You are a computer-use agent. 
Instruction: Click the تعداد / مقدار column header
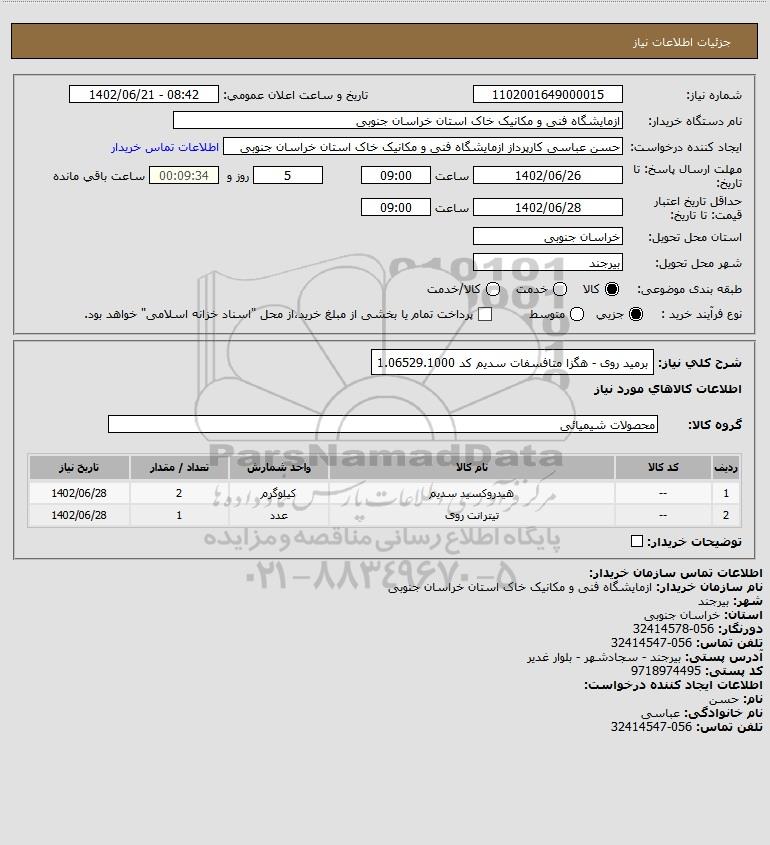[x=179, y=467]
